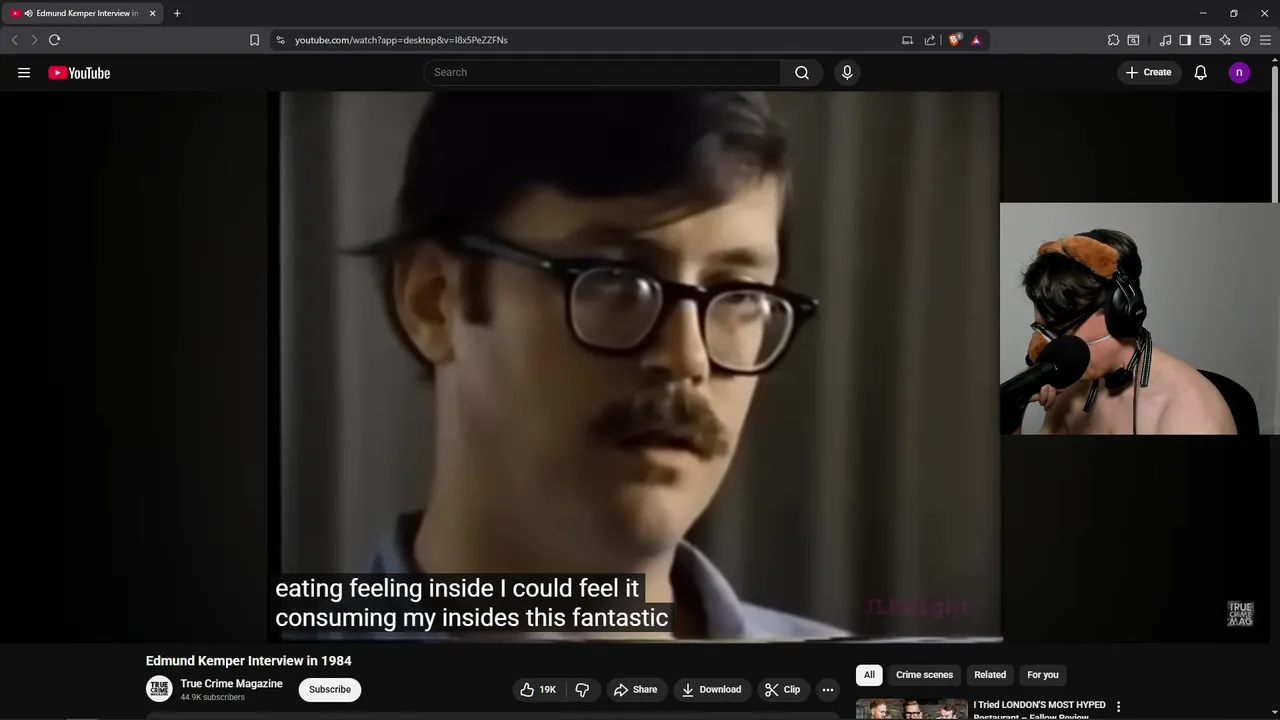Click into the YouTube search field
Image resolution: width=1280 pixels, height=720 pixels.
click(603, 72)
